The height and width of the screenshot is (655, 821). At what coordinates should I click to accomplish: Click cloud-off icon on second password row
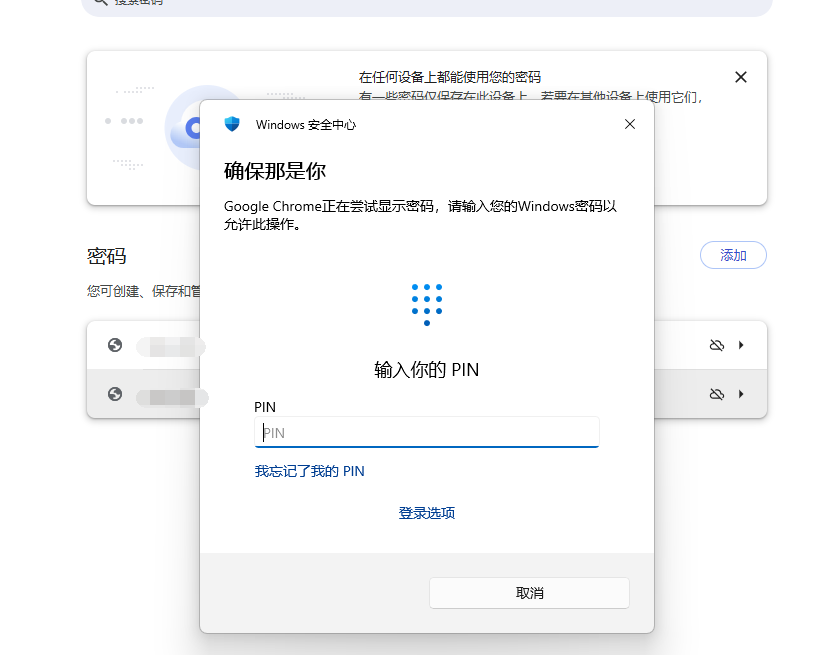click(x=716, y=394)
